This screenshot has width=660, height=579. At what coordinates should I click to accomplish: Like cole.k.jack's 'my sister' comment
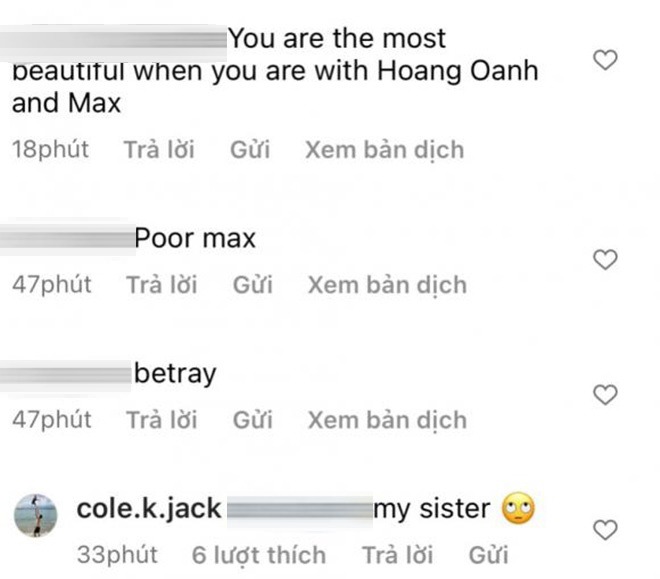pyautogui.click(x=605, y=529)
